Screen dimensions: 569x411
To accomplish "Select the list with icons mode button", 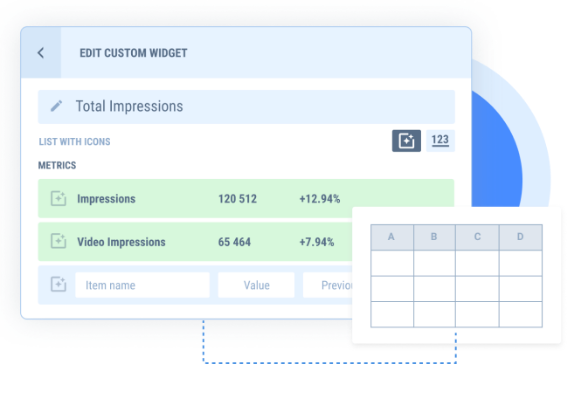I will (x=406, y=141).
